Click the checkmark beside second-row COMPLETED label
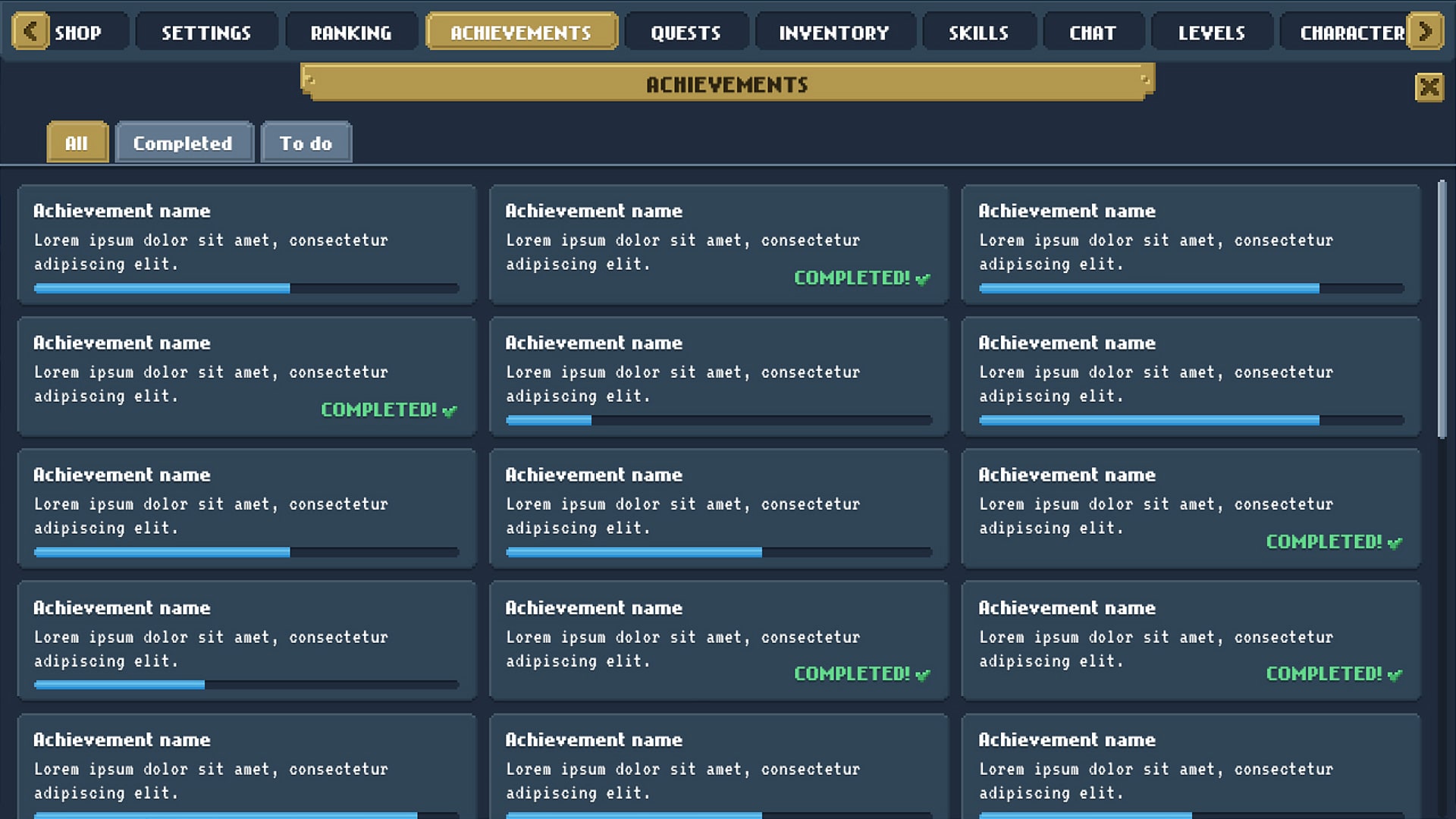Image resolution: width=1456 pixels, height=819 pixels. coord(449,411)
